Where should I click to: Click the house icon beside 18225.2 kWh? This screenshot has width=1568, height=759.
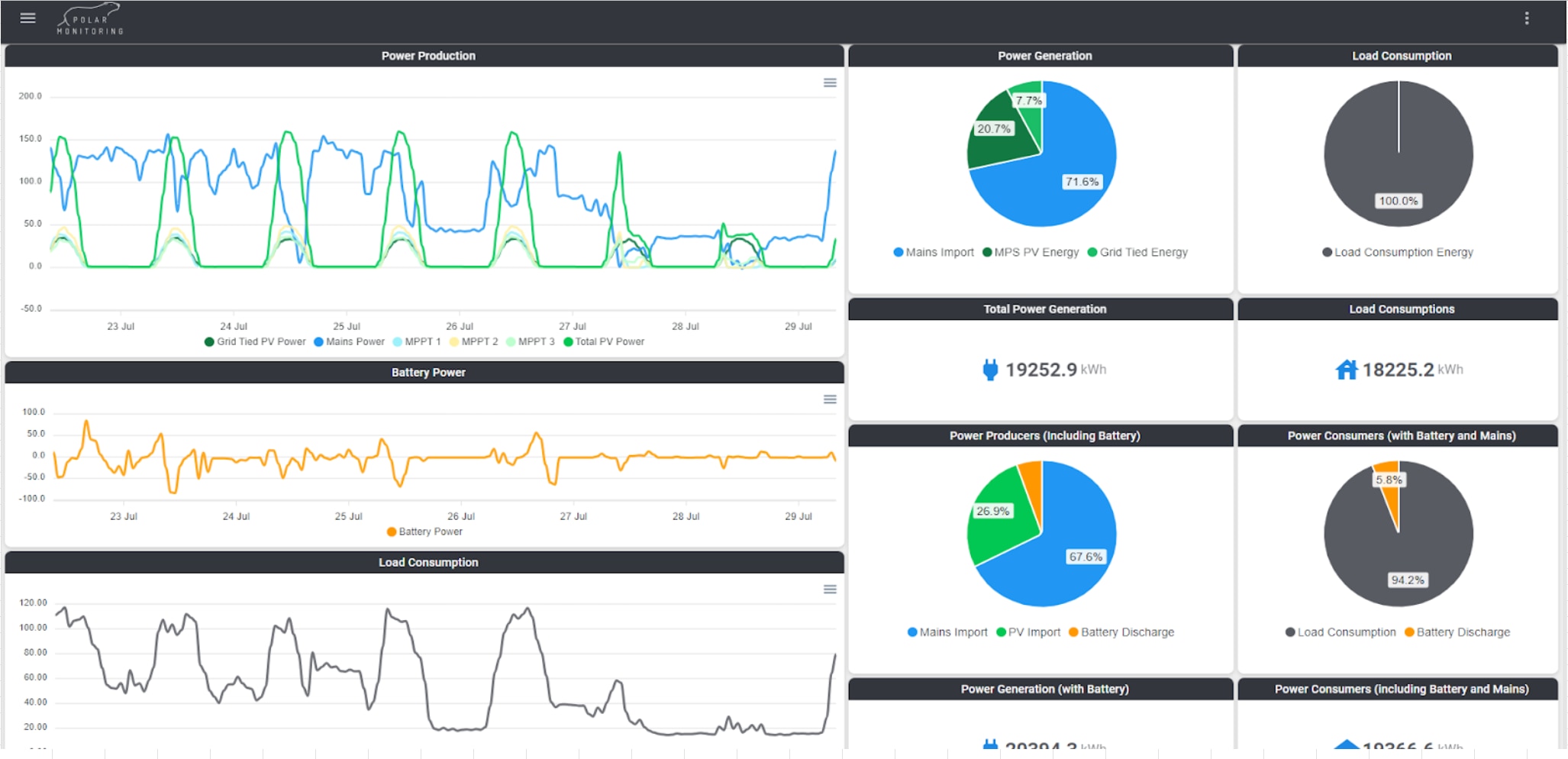1346,370
